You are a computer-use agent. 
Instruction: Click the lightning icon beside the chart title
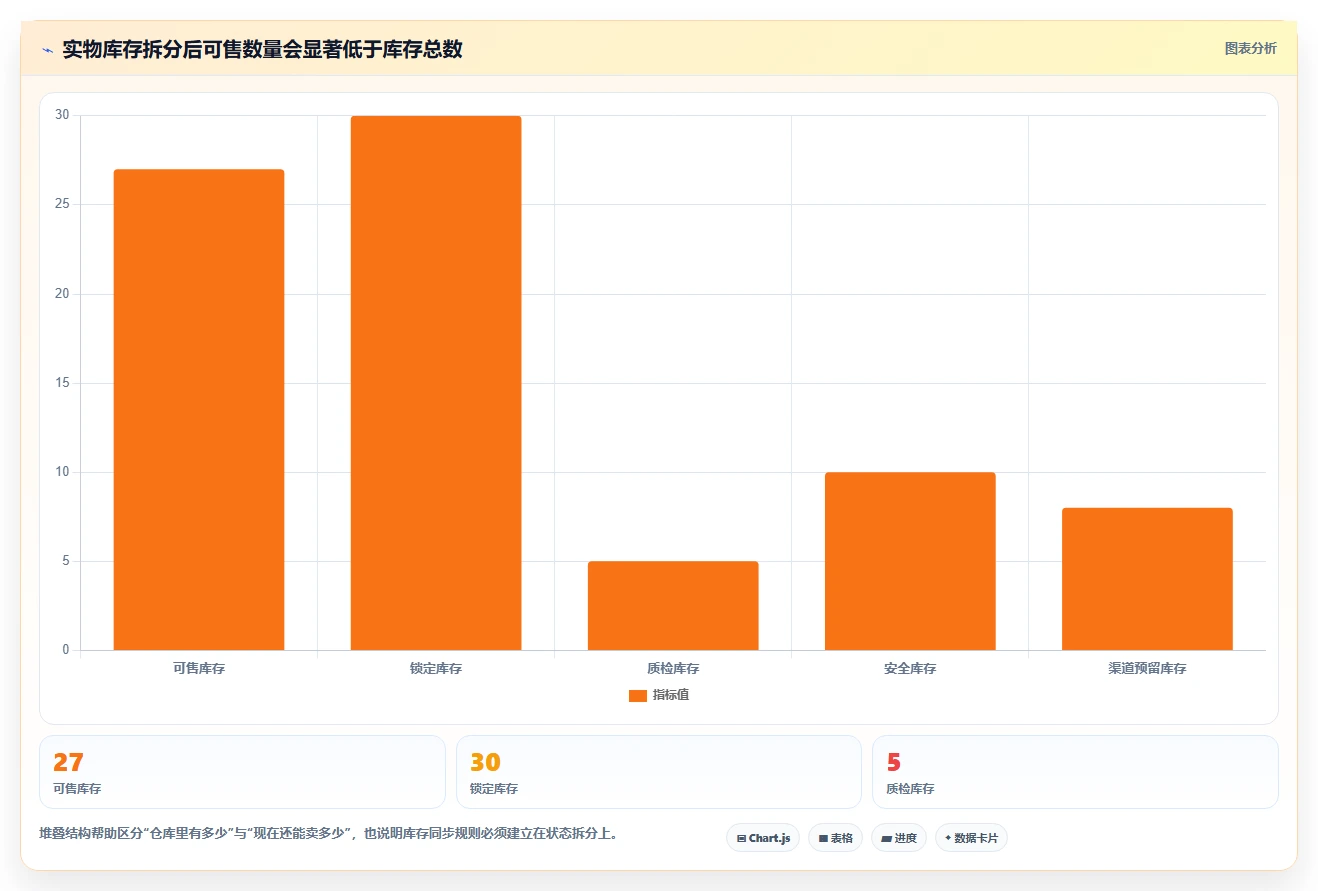tap(47, 50)
